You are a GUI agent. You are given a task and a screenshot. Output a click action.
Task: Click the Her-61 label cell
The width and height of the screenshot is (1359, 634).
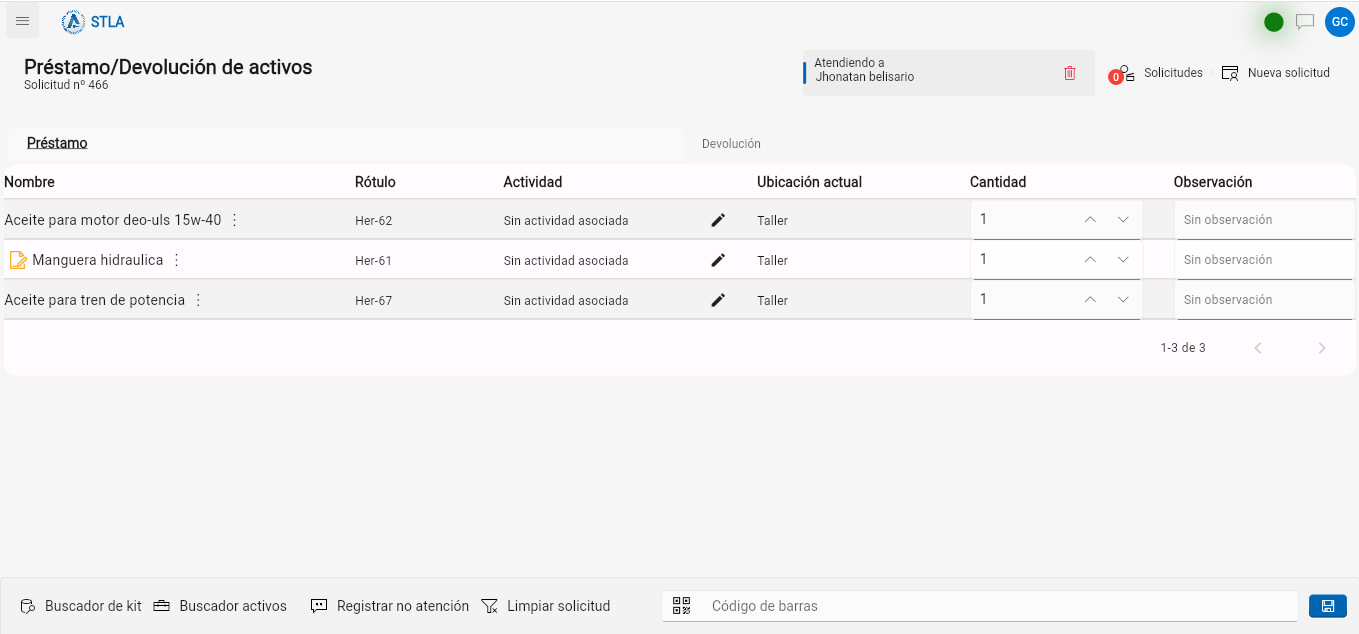pos(373,261)
